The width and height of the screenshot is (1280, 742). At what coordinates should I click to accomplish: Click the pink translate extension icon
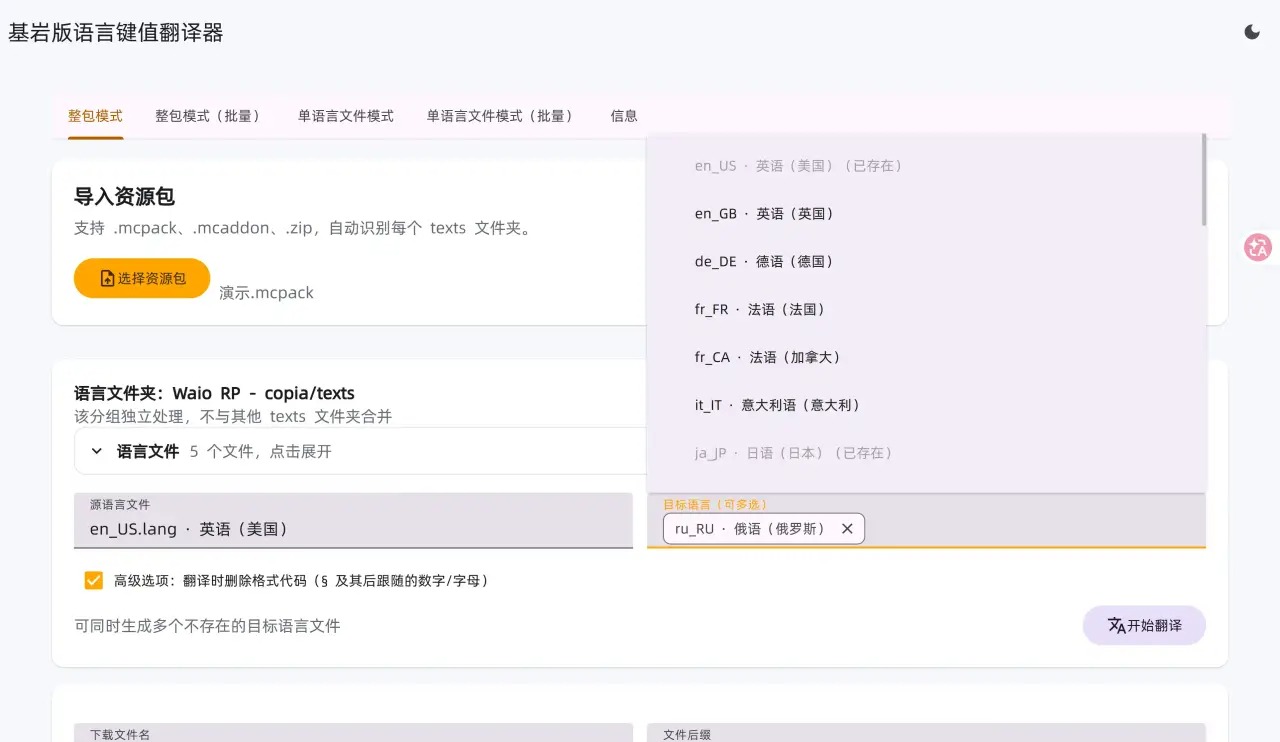point(1258,247)
